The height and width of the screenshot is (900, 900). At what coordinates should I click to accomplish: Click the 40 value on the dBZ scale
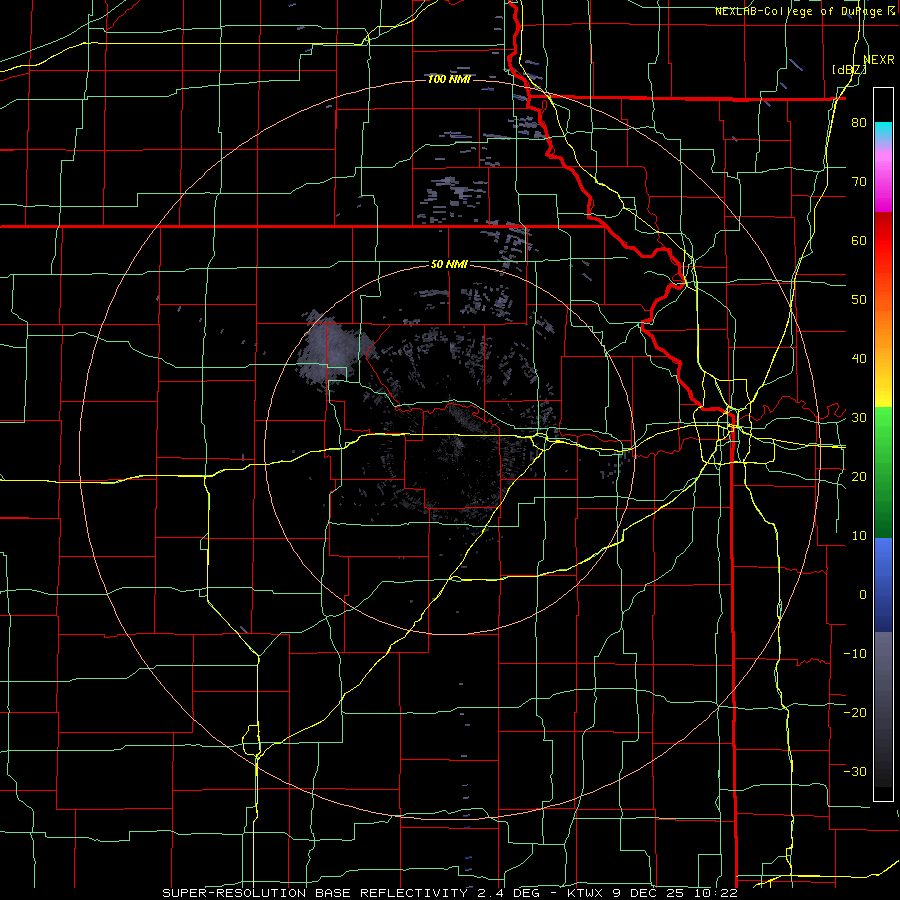(859, 359)
